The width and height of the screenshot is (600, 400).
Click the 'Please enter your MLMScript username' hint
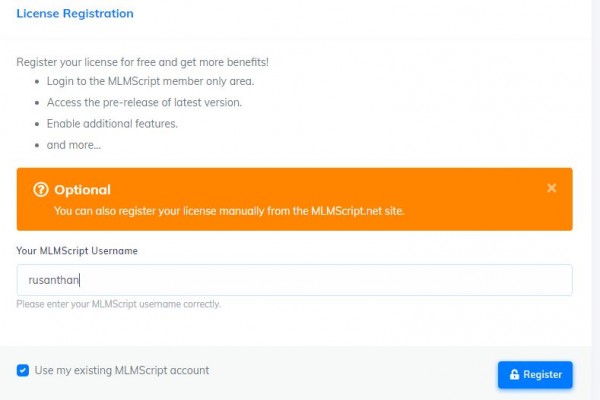click(x=119, y=304)
